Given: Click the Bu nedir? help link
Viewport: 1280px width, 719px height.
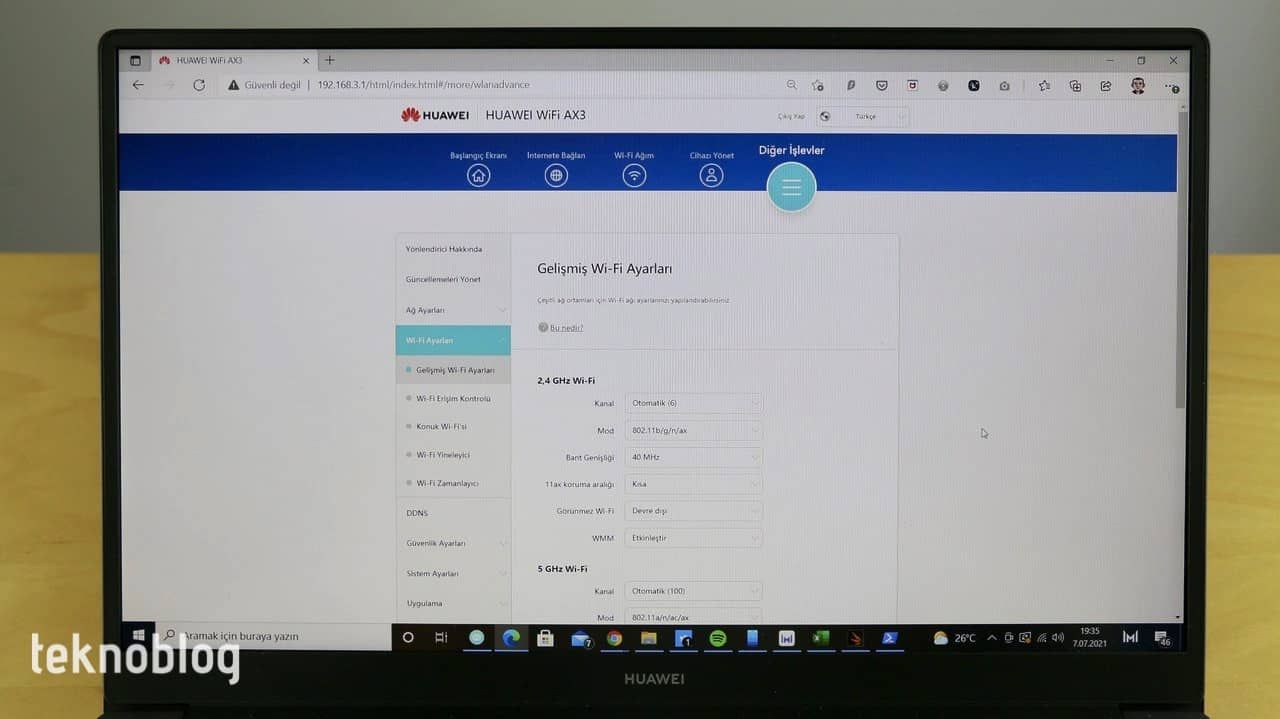Looking at the screenshot, I should (566, 328).
